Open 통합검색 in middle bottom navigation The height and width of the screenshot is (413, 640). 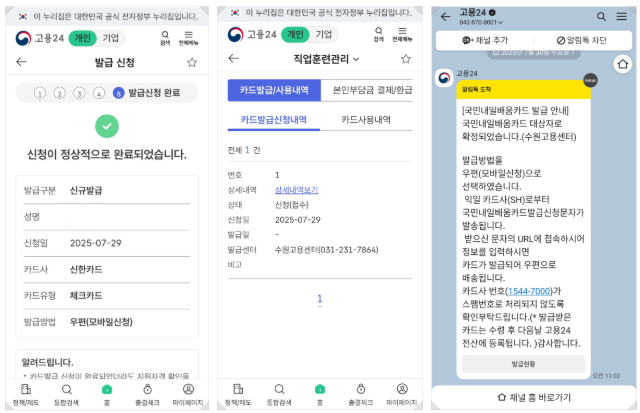[x=279, y=394]
